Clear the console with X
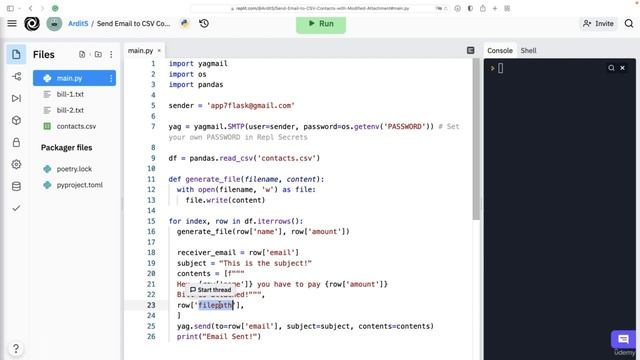Image resolution: width=640 pixels, height=360 pixels. [x=622, y=68]
